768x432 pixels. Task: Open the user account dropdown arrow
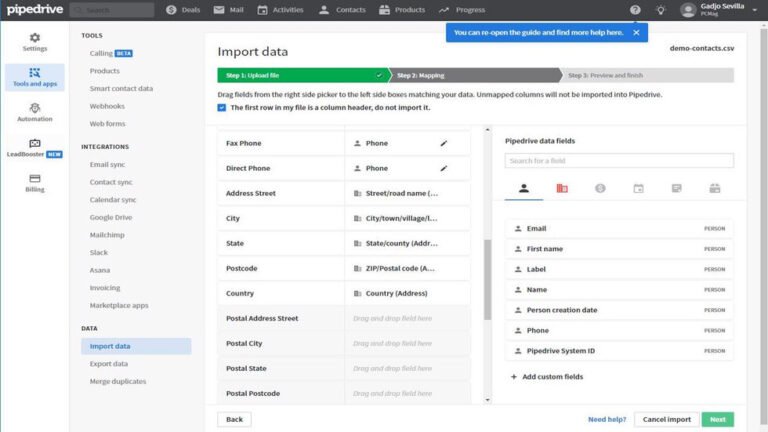[755, 10]
